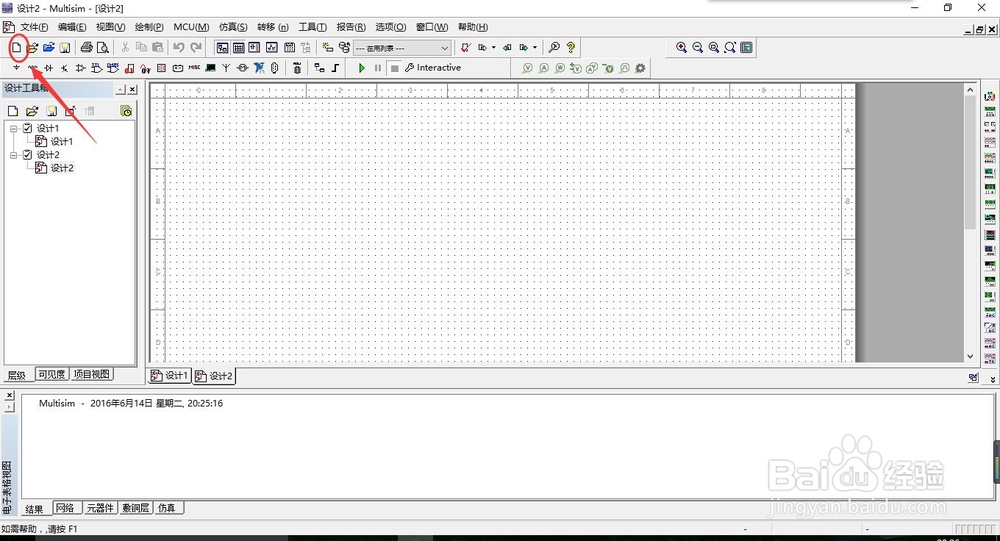Open the RF antenna component icon
Screen dimensions: 1000x541
coord(226,68)
